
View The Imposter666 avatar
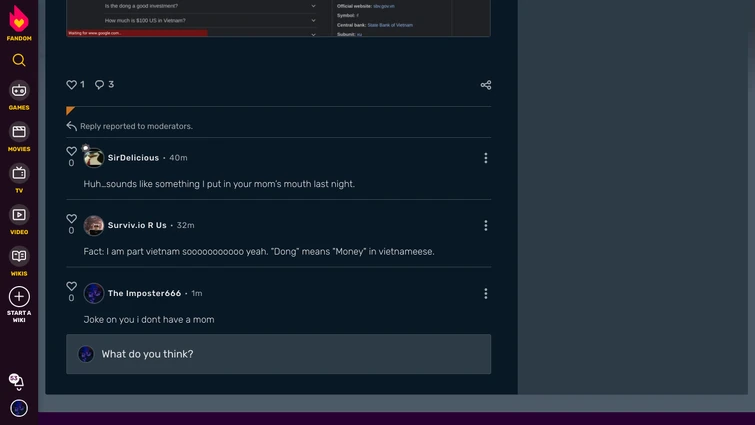pyautogui.click(x=93, y=293)
